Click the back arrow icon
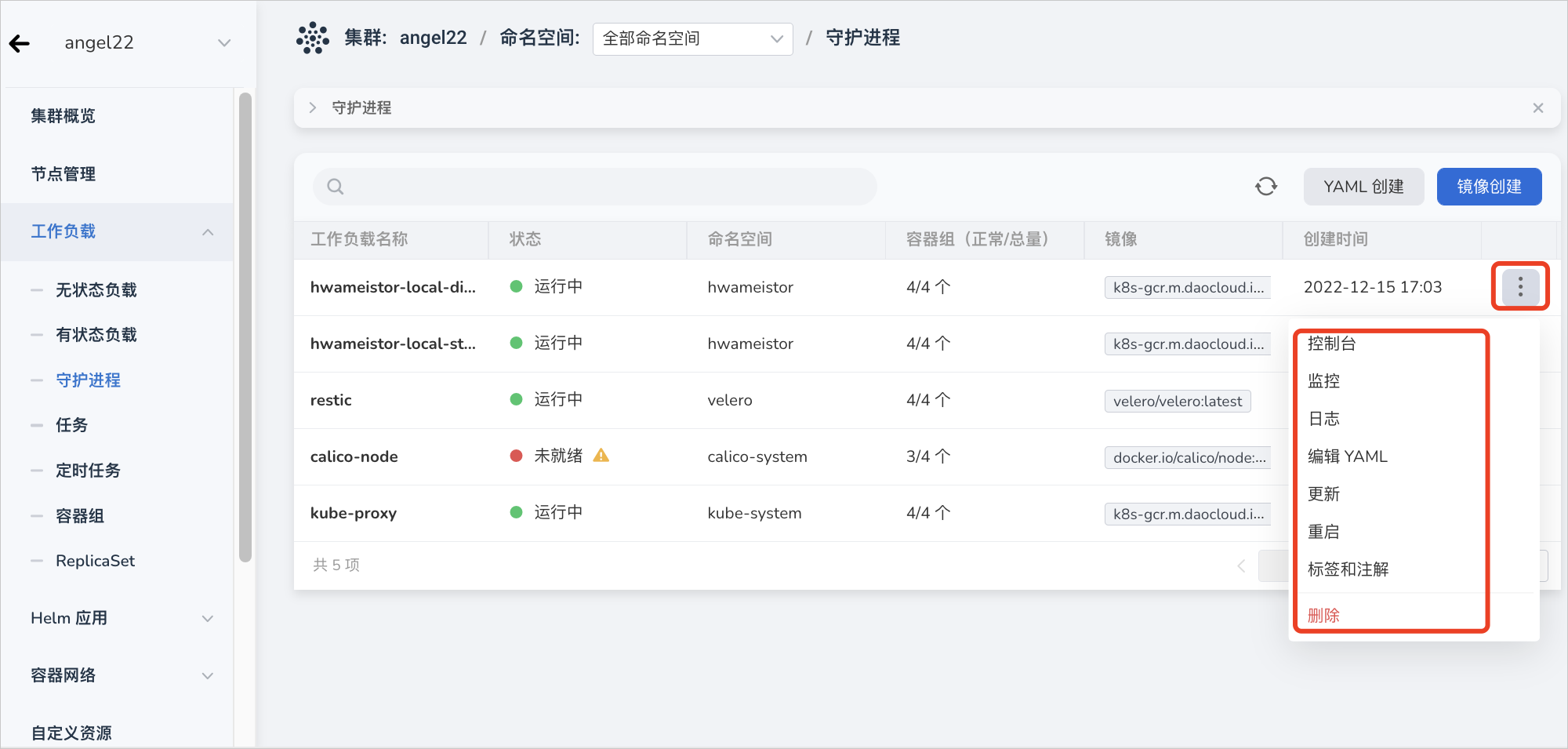The width and height of the screenshot is (1568, 749). click(x=20, y=44)
